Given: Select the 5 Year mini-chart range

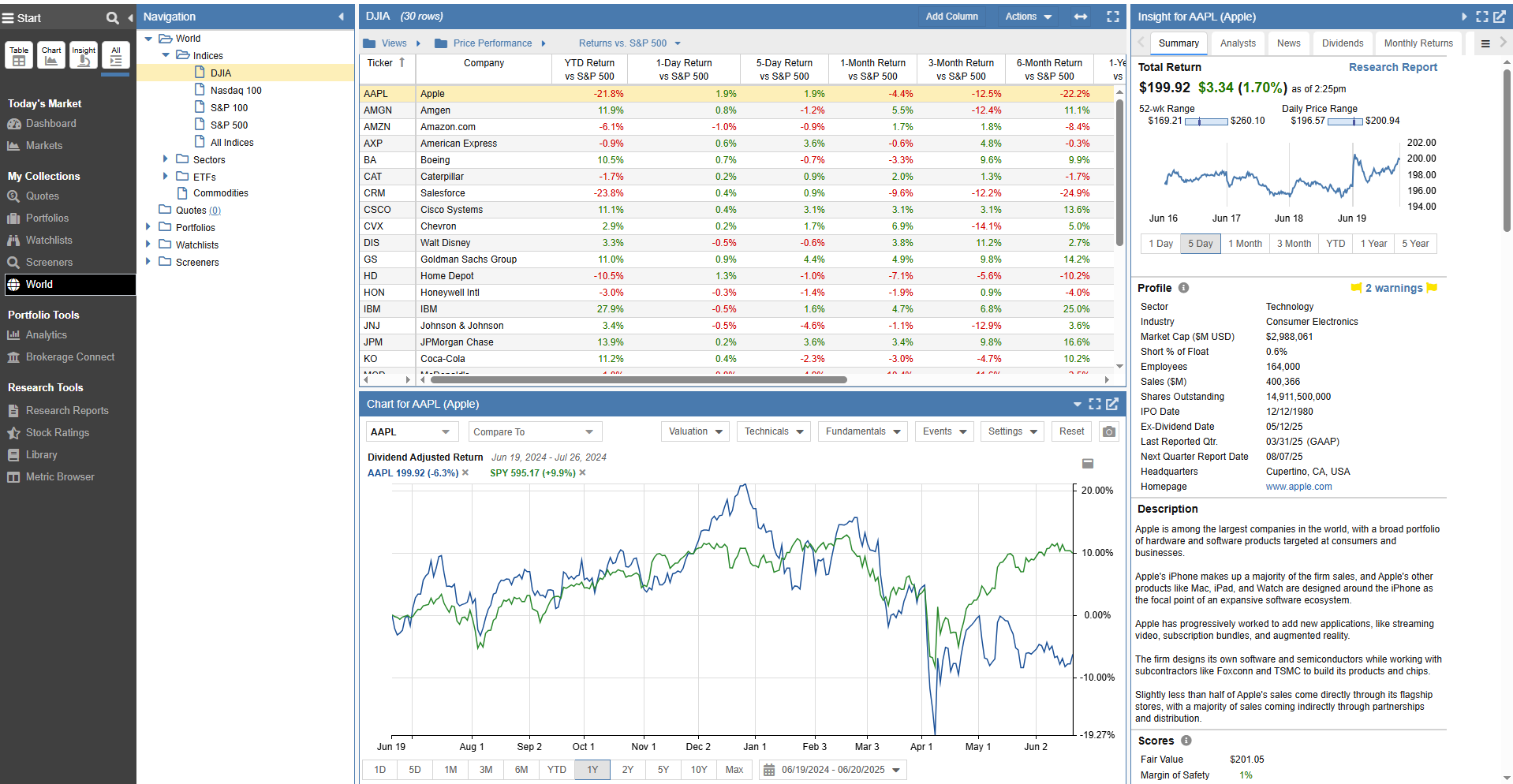Looking at the screenshot, I should click(x=1415, y=244).
